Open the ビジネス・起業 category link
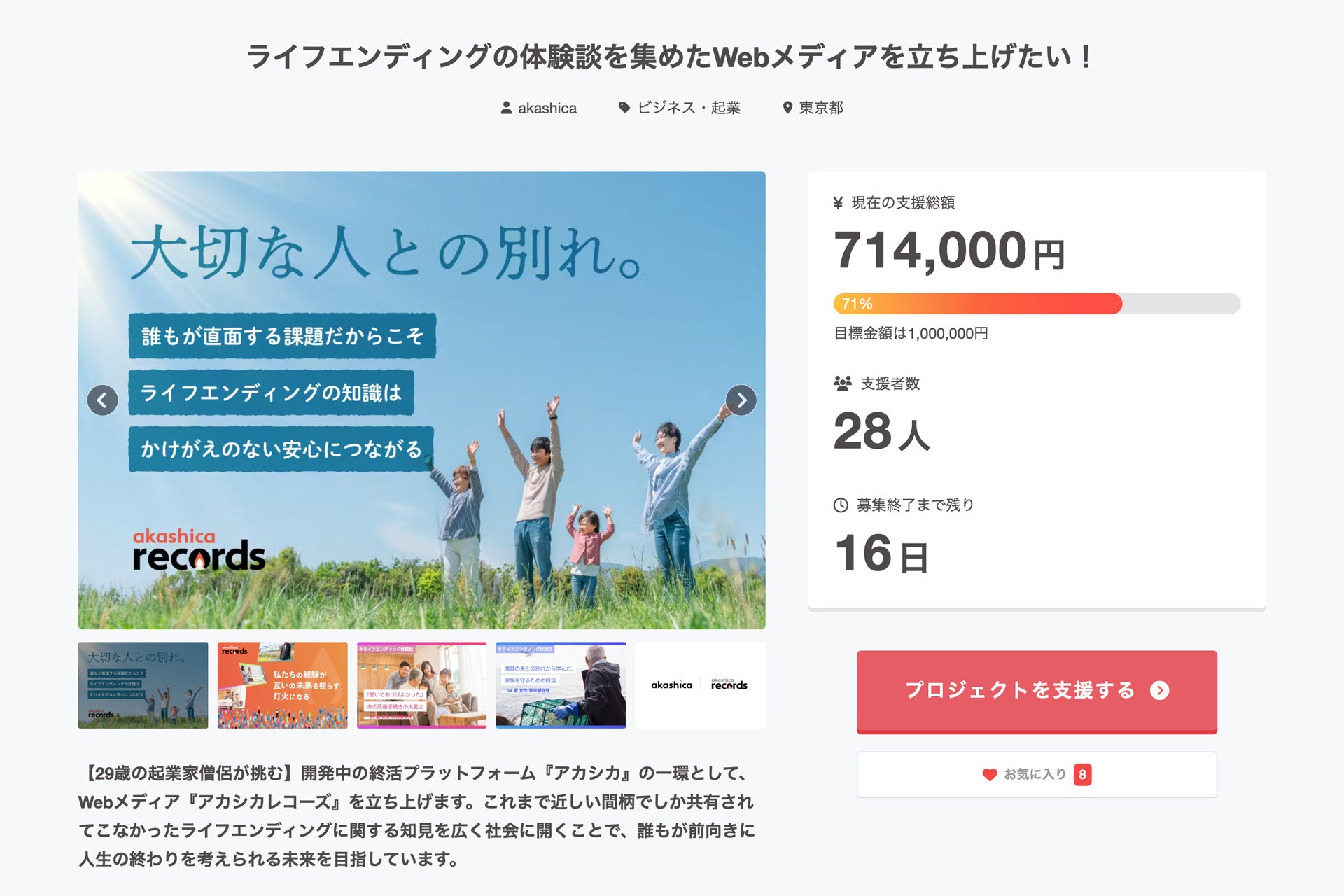The height and width of the screenshot is (896, 1344). point(689,108)
